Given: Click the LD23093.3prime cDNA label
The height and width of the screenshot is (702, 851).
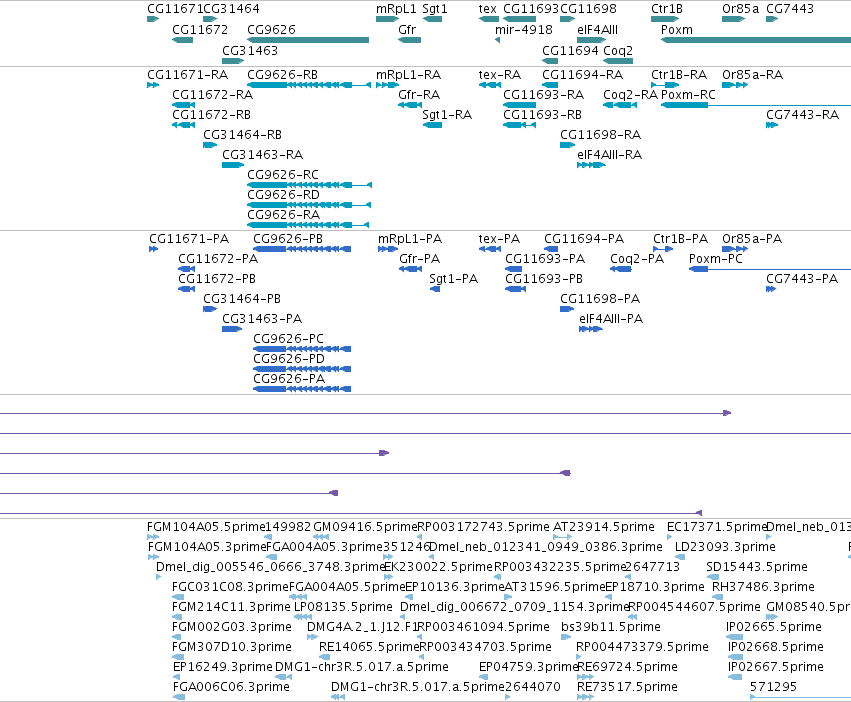Looking at the screenshot, I should (x=725, y=547).
